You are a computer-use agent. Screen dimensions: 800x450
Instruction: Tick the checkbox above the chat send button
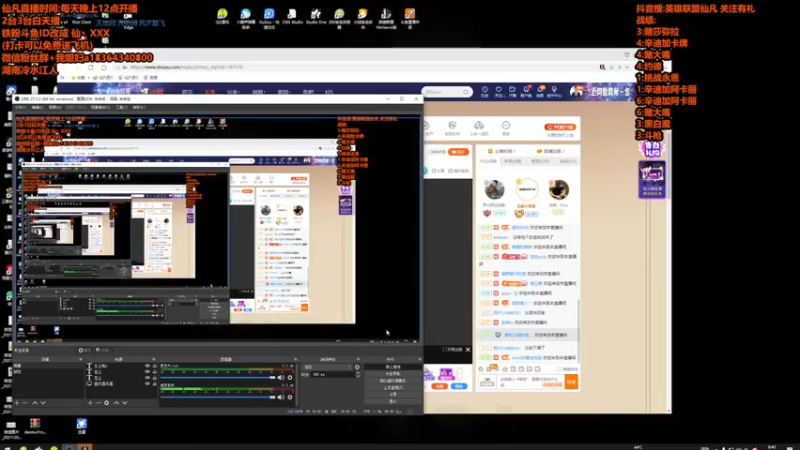(559, 369)
